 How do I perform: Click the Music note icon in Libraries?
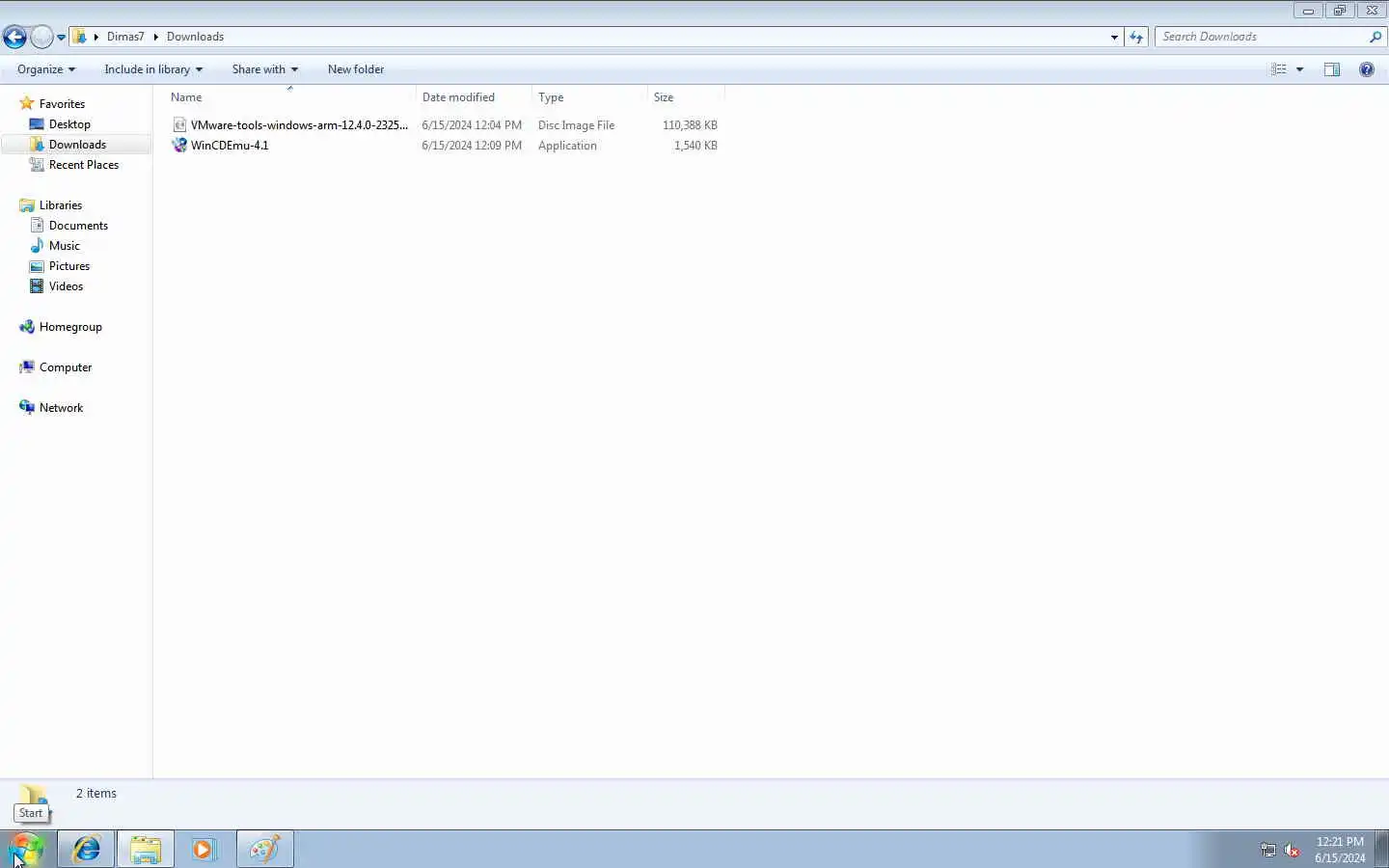(37, 246)
